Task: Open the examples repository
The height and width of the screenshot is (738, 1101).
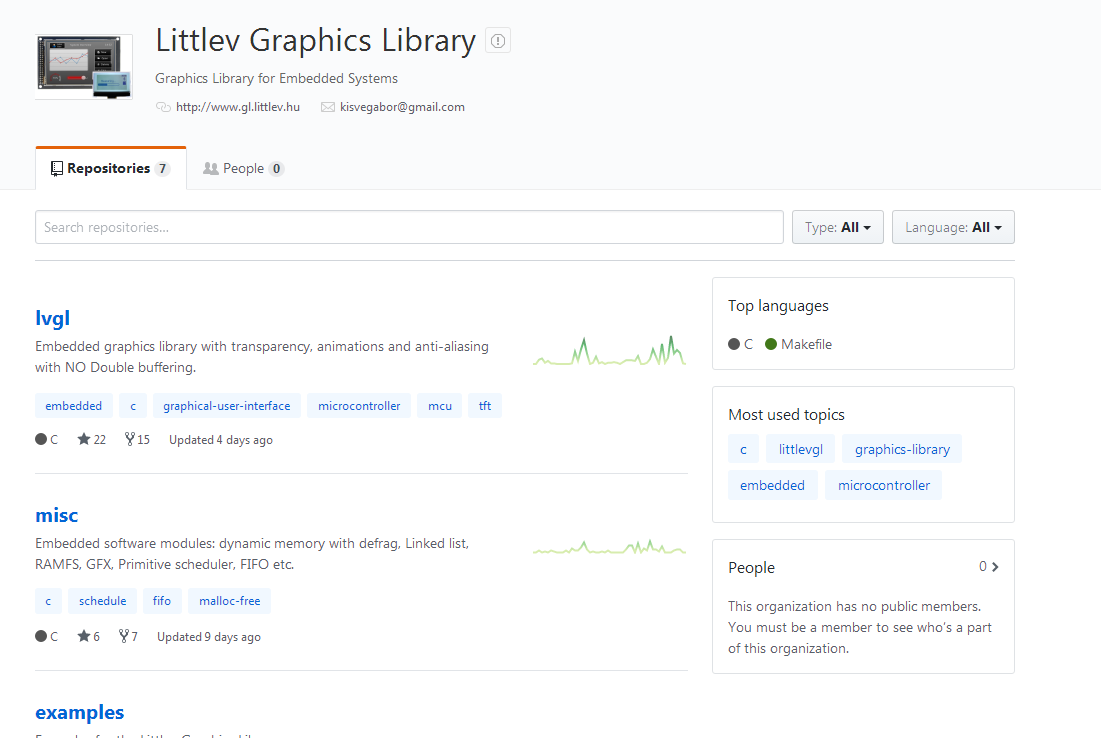Action: pos(79,712)
